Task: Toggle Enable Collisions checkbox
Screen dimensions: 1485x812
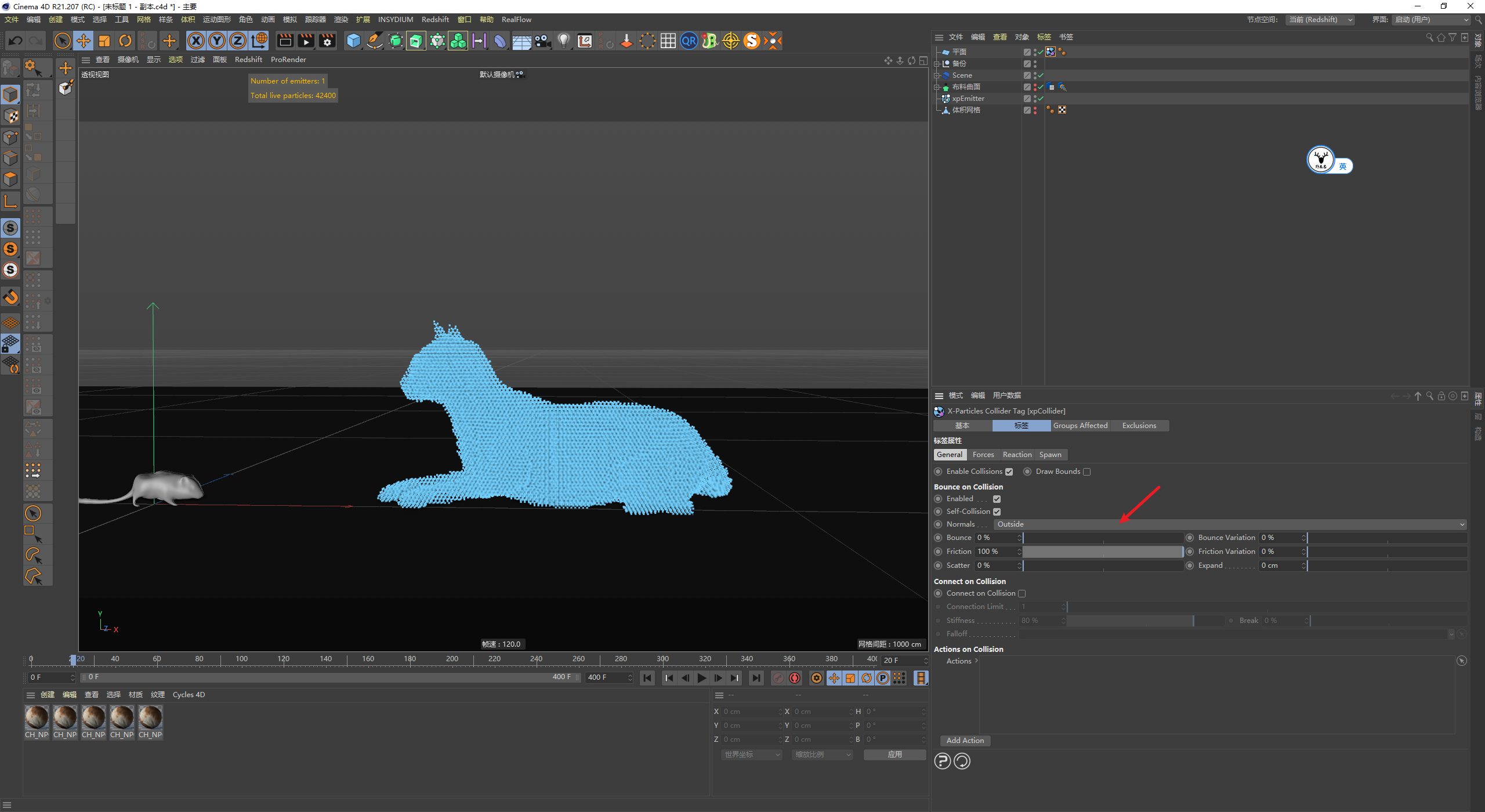Action: tap(1009, 472)
